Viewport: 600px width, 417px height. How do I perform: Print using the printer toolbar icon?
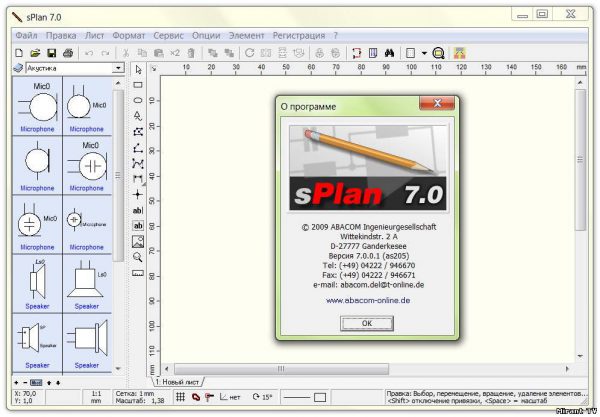pyautogui.click(x=68, y=53)
